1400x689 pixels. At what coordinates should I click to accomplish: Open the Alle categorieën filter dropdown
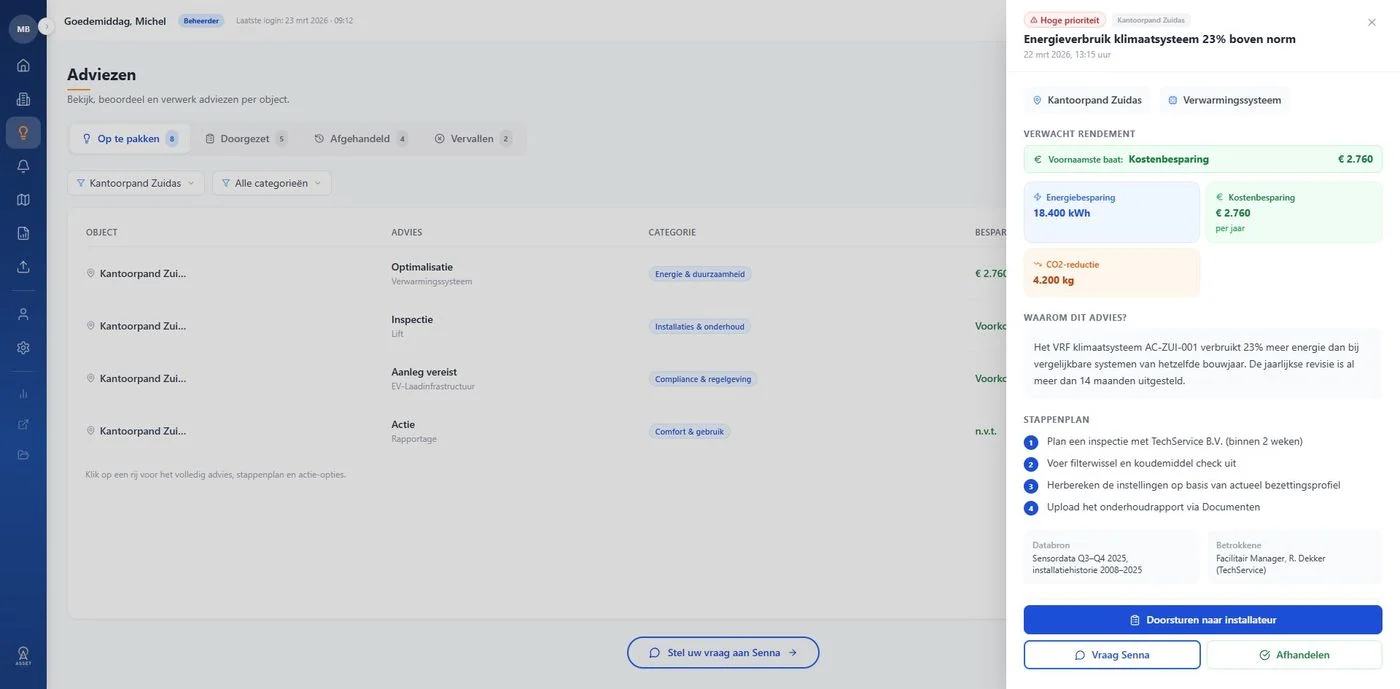[272, 183]
